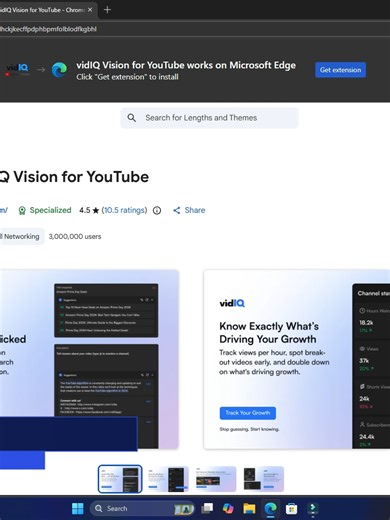Select the second screenshot thumbnail
The width and height of the screenshot is (390, 520).
(168, 479)
